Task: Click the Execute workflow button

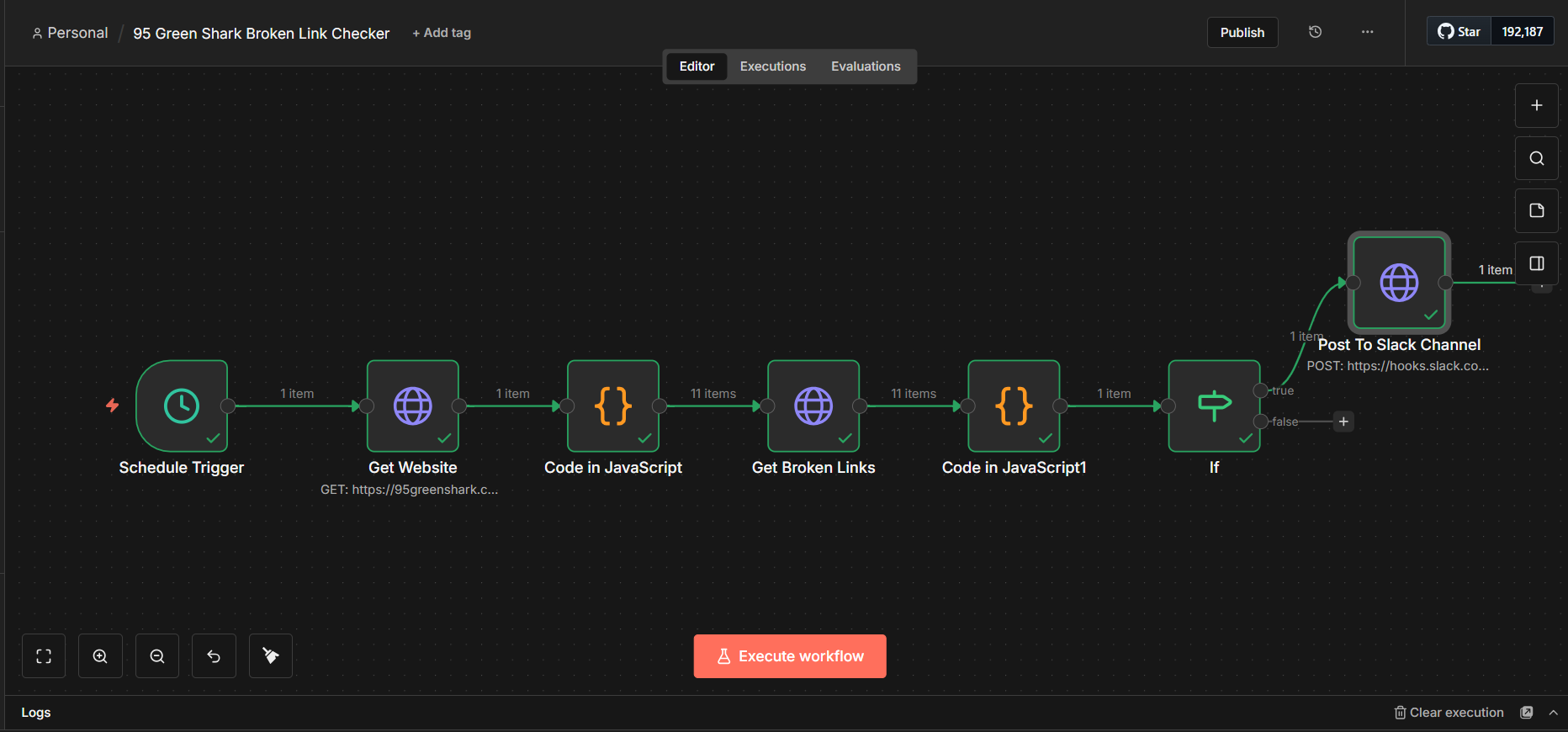Action: point(790,656)
